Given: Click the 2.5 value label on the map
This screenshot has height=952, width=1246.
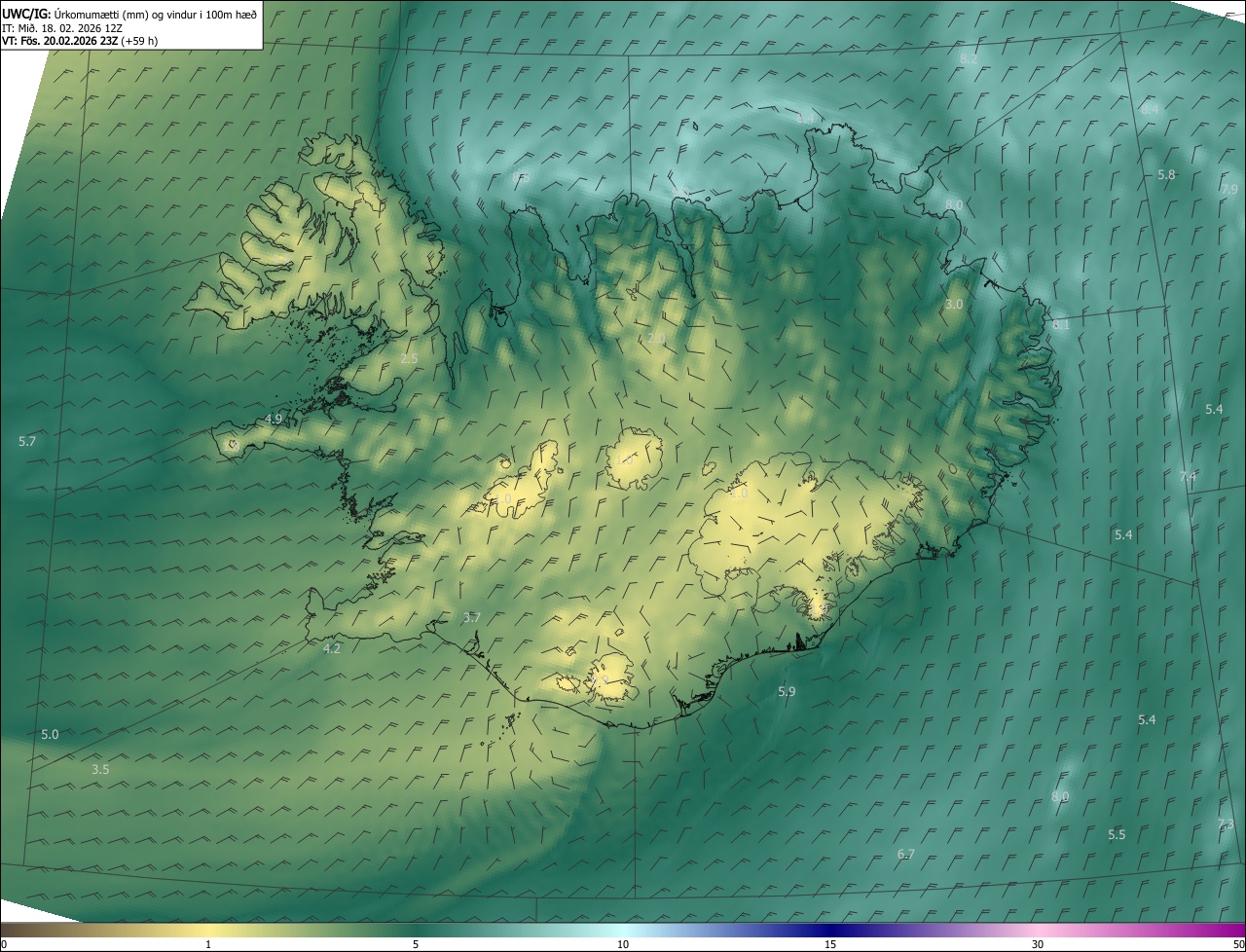Looking at the screenshot, I should click(x=409, y=358).
